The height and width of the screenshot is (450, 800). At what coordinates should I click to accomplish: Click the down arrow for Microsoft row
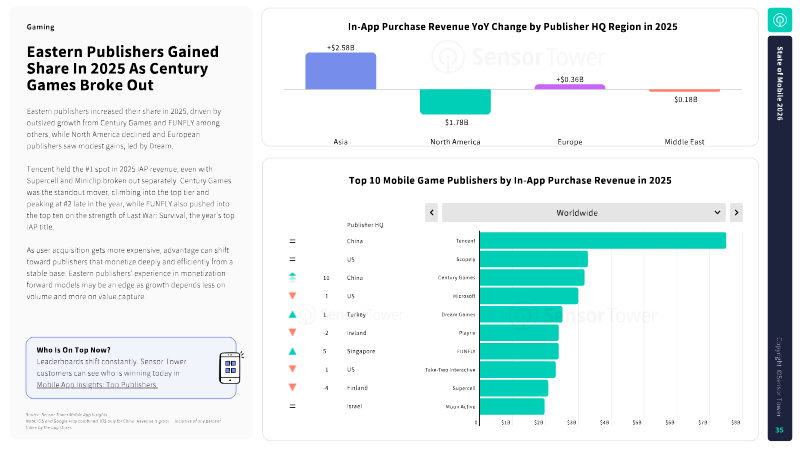point(292,296)
